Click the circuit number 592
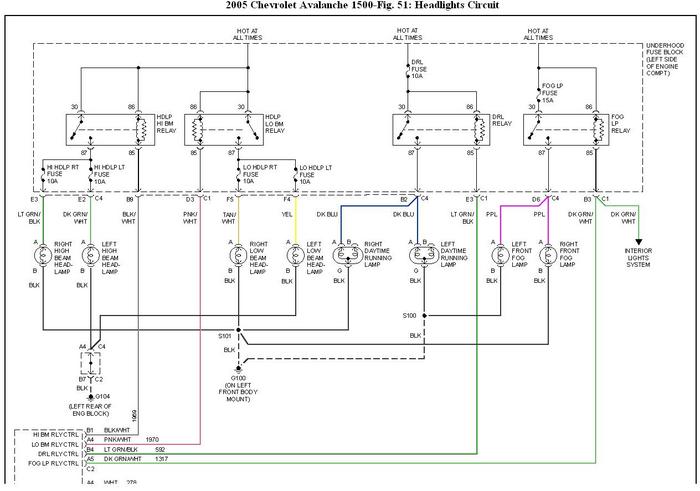 tap(160, 449)
